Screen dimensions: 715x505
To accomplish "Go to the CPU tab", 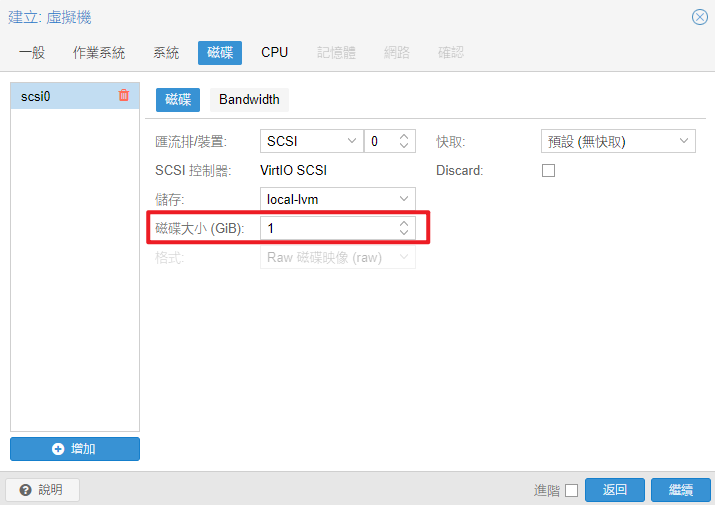I will (275, 53).
